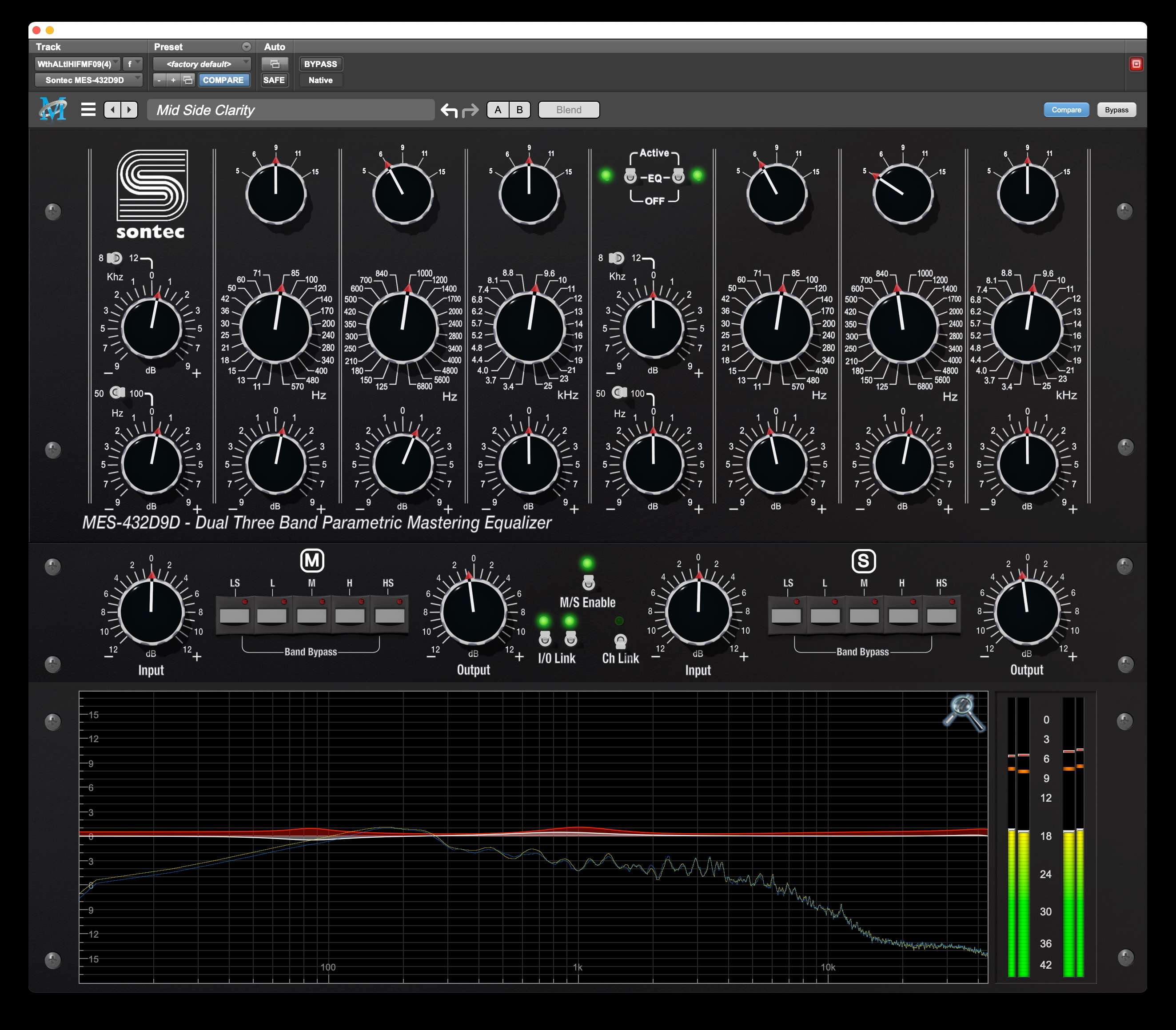Click the Mid Side Clarity preset name field

pyautogui.click(x=290, y=110)
